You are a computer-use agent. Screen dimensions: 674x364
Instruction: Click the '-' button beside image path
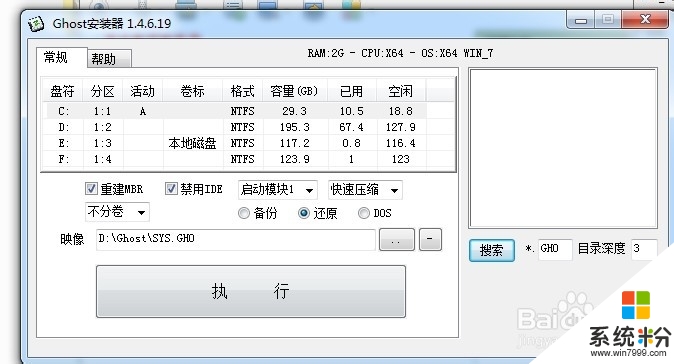(x=430, y=239)
